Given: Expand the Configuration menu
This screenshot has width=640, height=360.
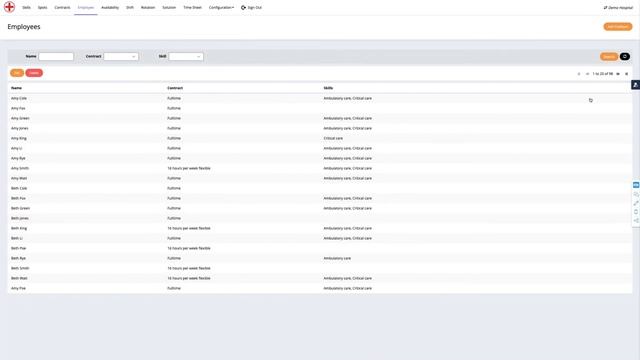Looking at the screenshot, I should tap(221, 7).
